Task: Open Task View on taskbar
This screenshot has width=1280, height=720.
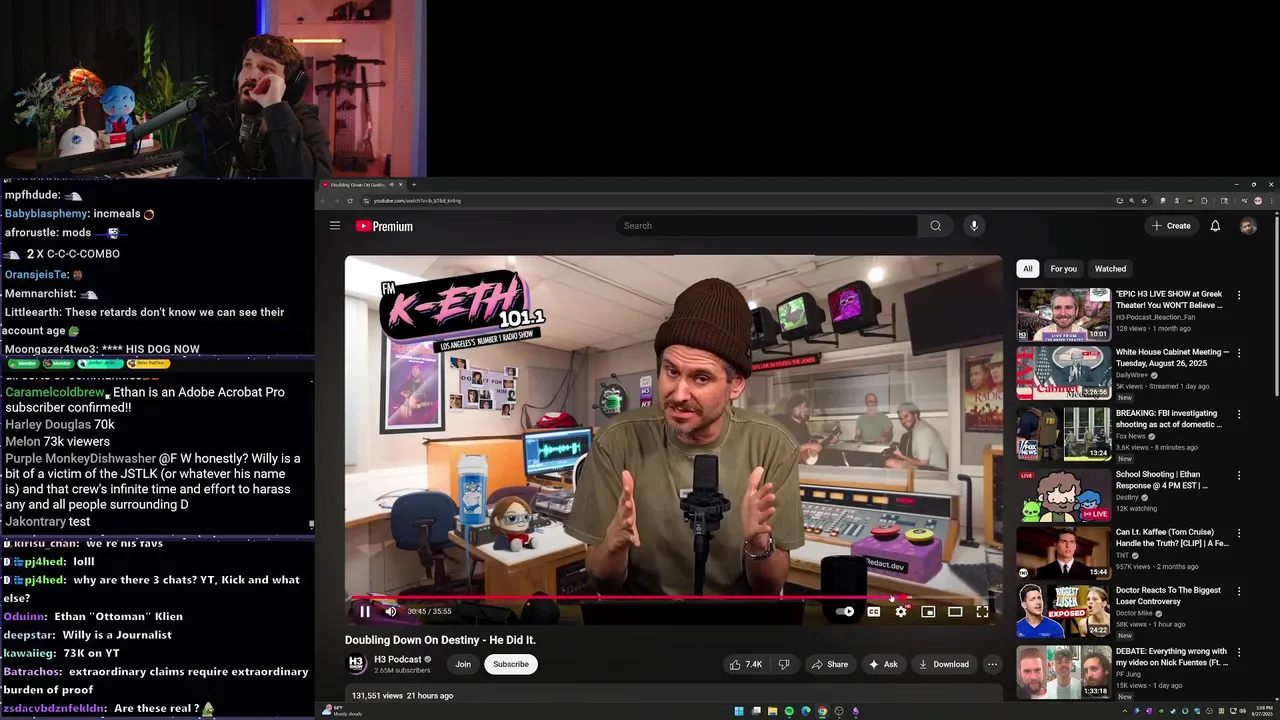Action: click(756, 711)
